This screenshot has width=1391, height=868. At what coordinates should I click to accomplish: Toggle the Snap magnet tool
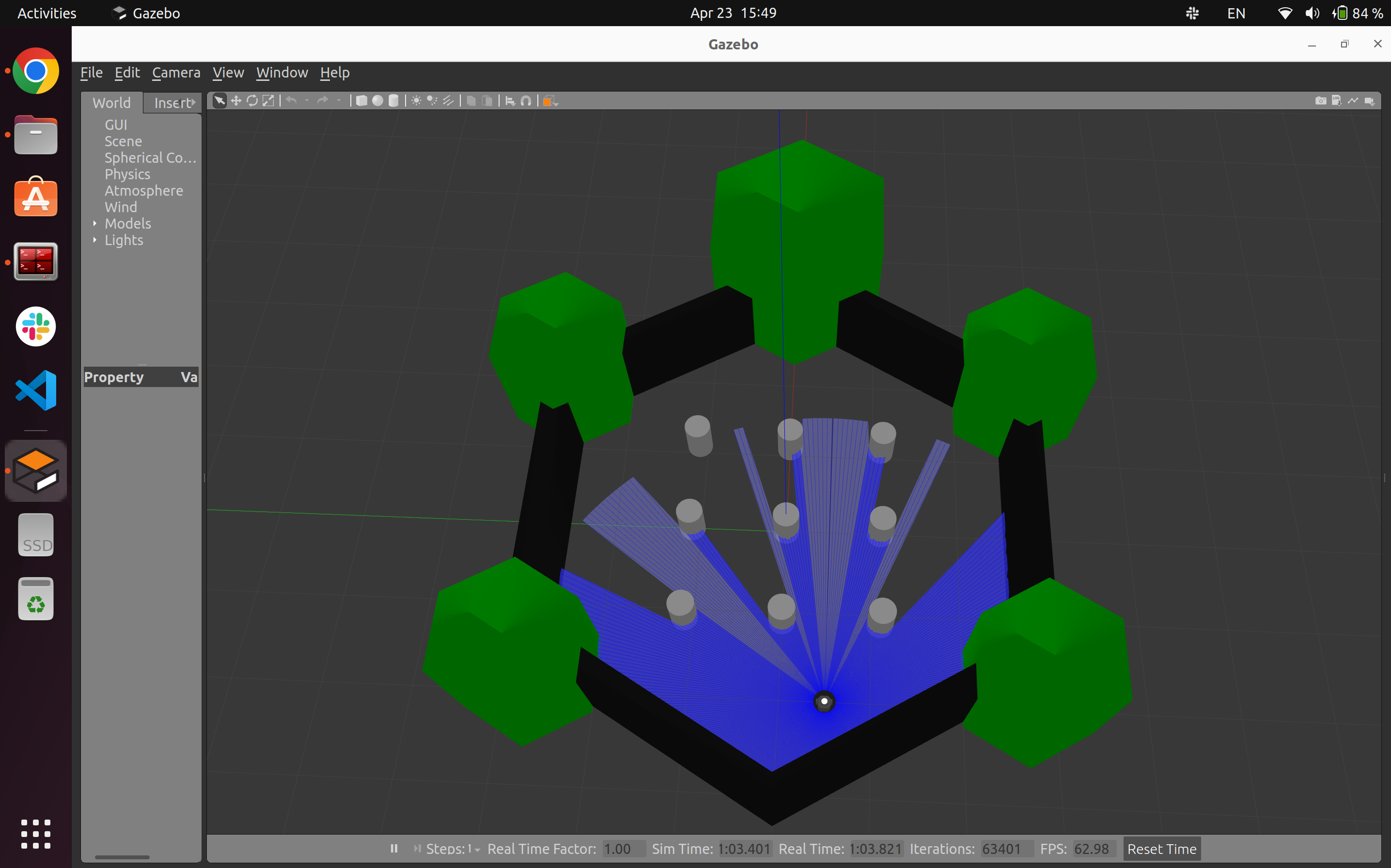point(526,101)
